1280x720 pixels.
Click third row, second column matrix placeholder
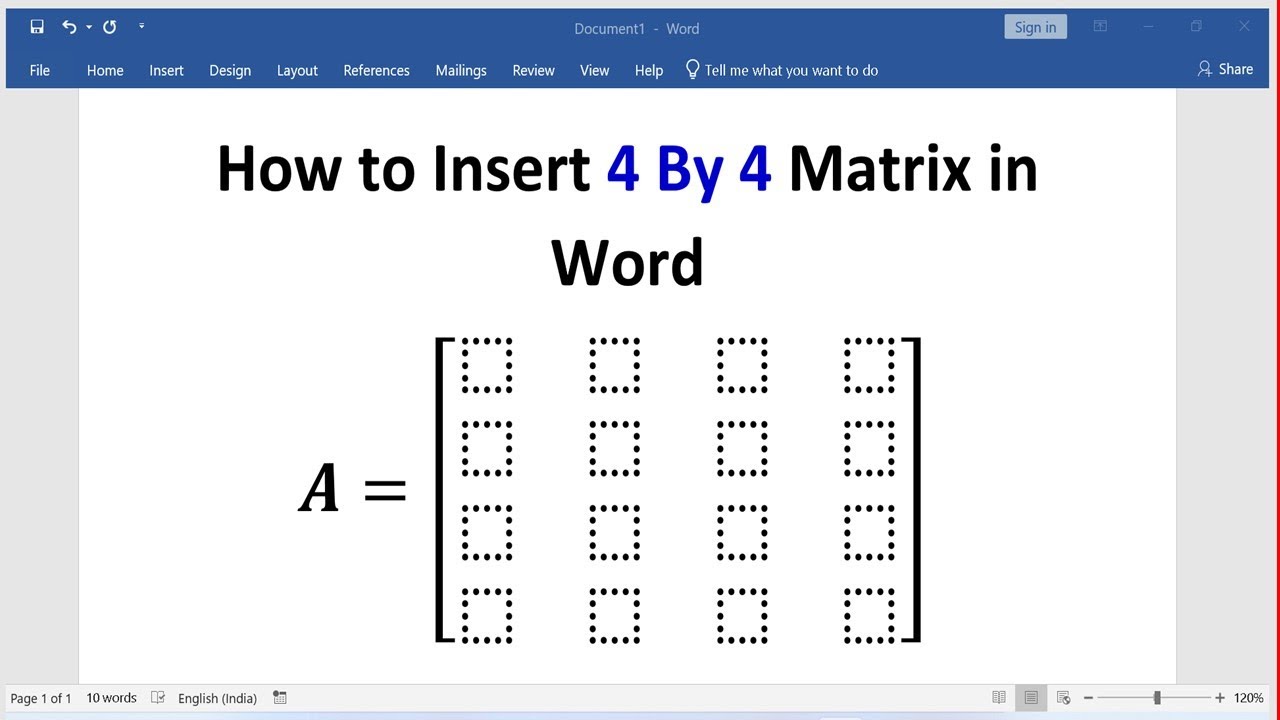tap(614, 532)
